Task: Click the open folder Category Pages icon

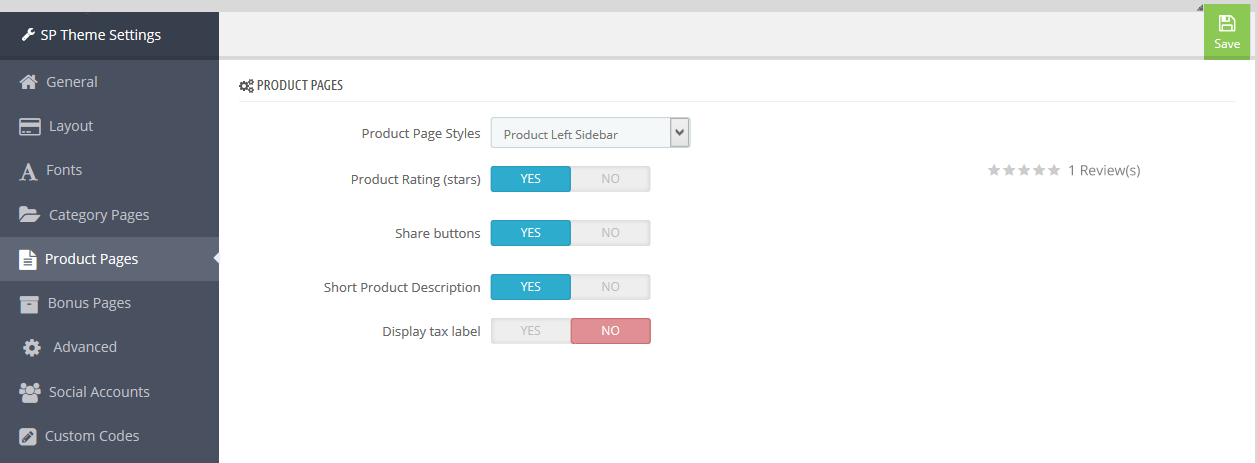Action: 30,215
